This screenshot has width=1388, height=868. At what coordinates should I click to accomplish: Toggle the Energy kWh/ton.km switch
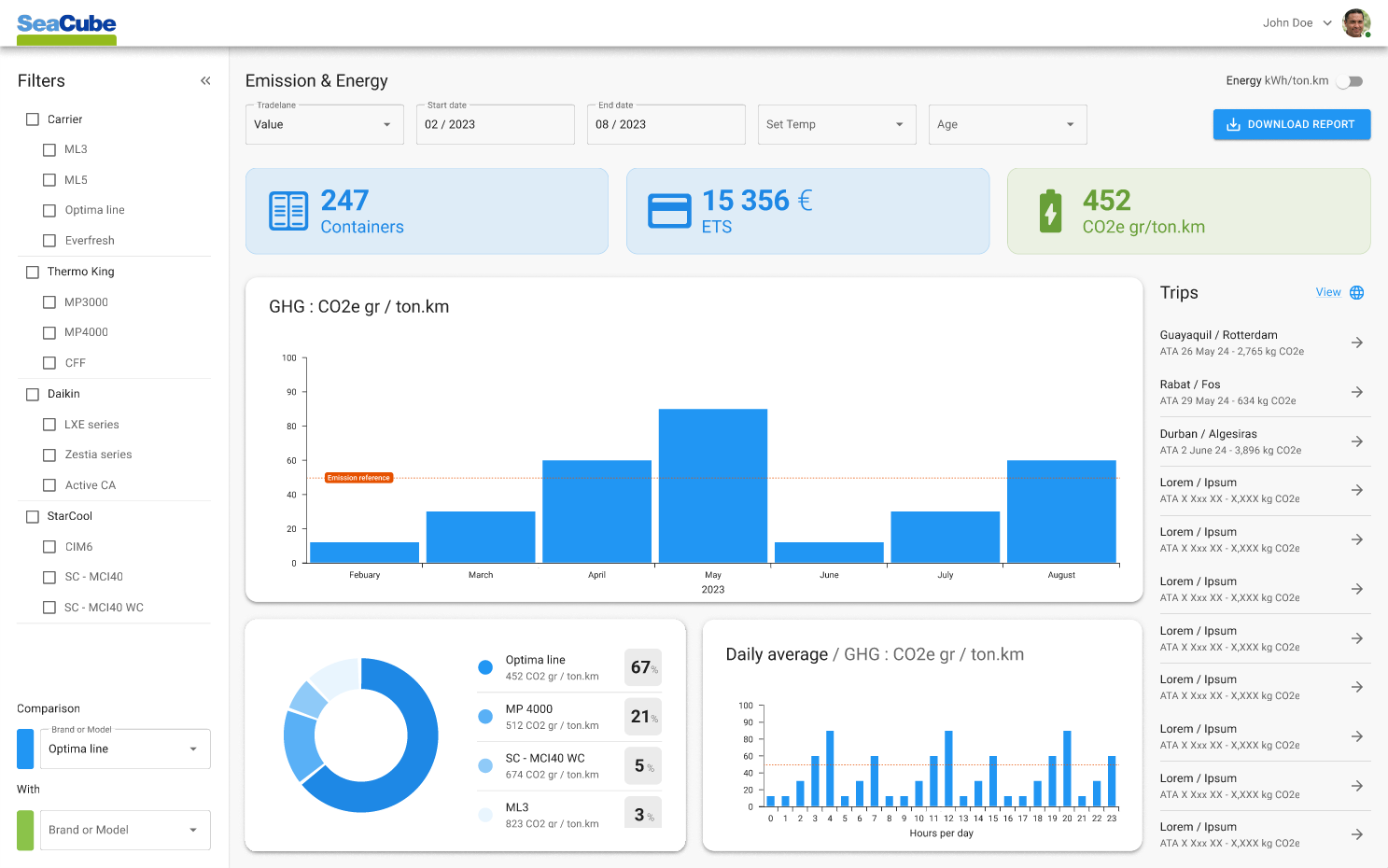pyautogui.click(x=1350, y=81)
